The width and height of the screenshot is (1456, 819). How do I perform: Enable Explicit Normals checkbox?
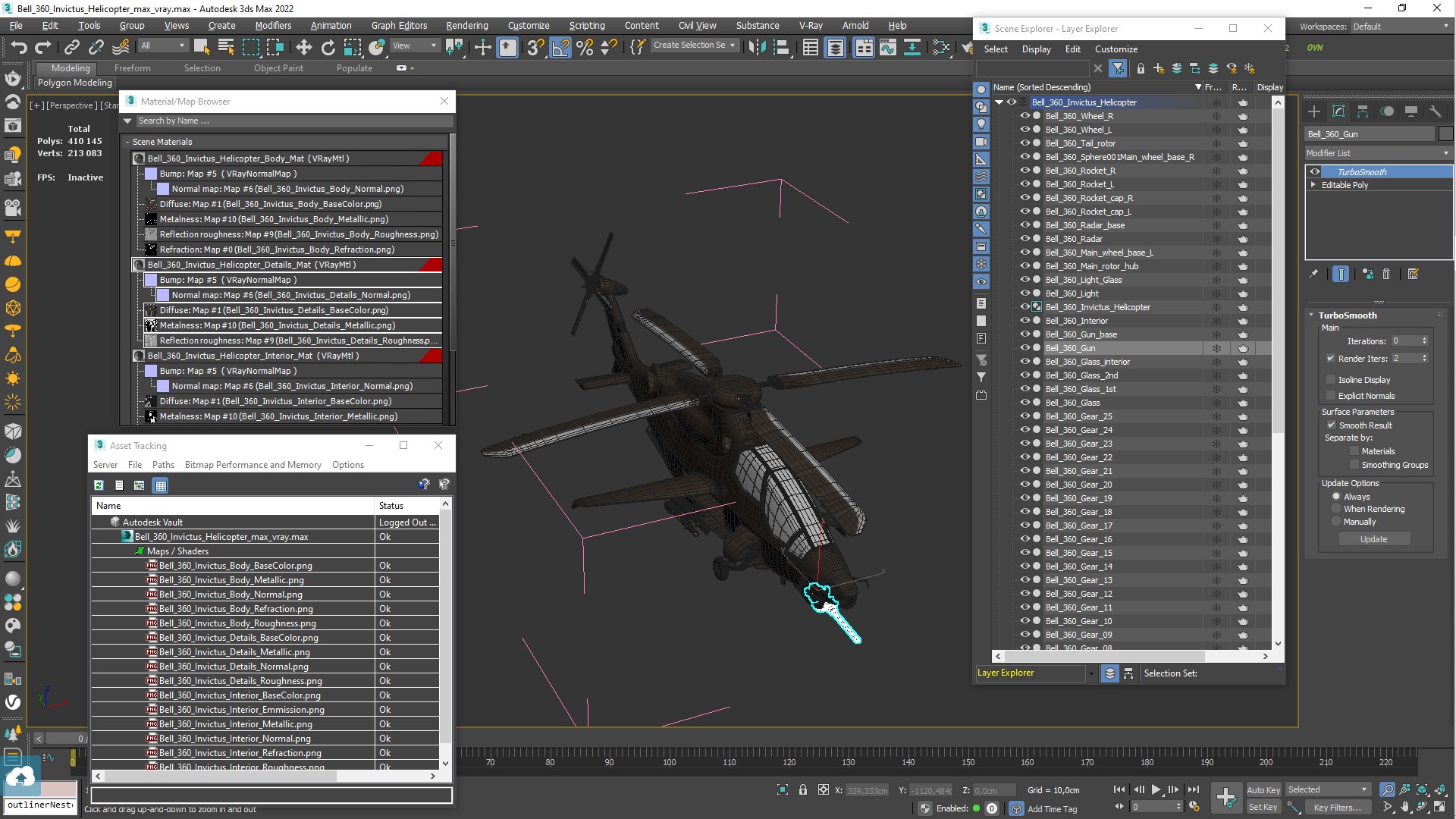pyautogui.click(x=1331, y=396)
